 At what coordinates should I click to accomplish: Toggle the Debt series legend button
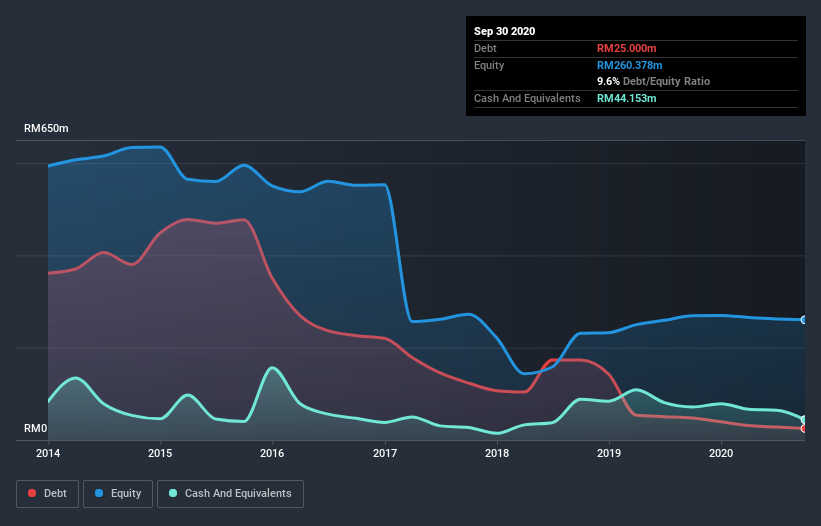(48, 494)
